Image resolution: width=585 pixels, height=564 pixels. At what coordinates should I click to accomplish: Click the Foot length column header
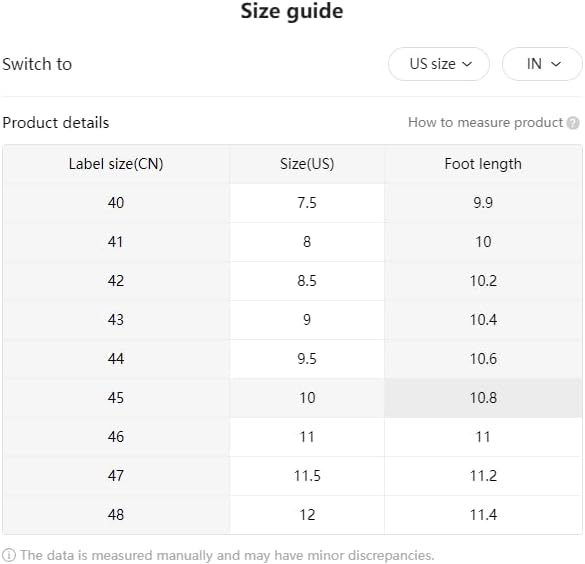point(483,164)
